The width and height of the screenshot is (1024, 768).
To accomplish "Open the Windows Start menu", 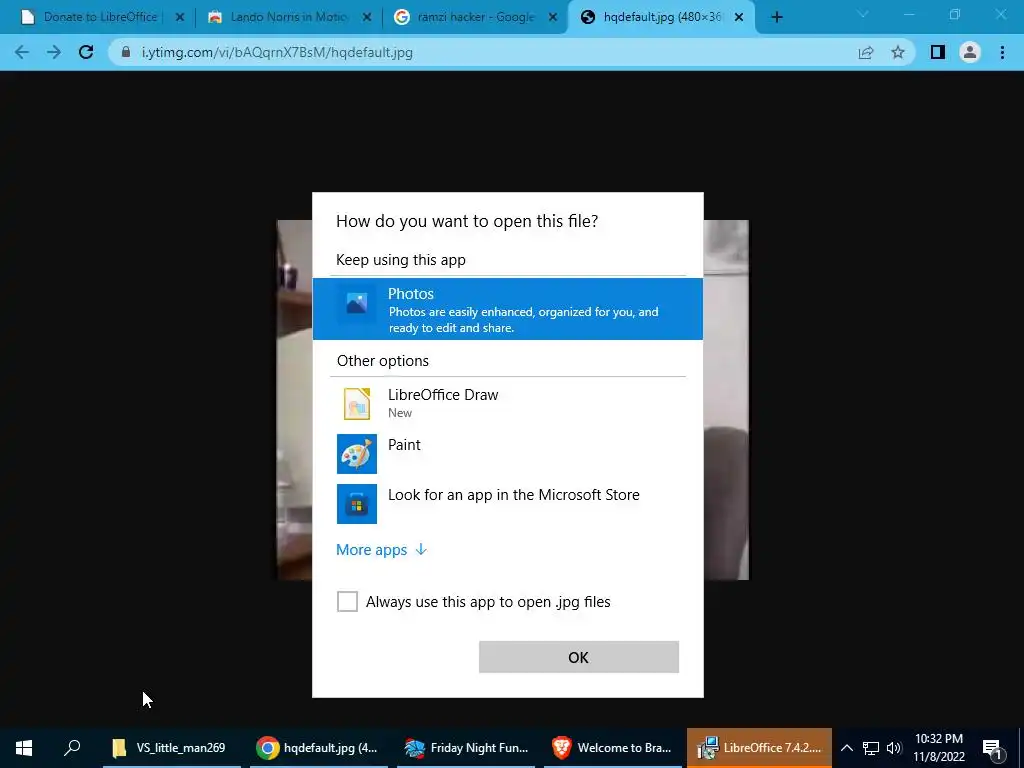I will pyautogui.click(x=24, y=748).
